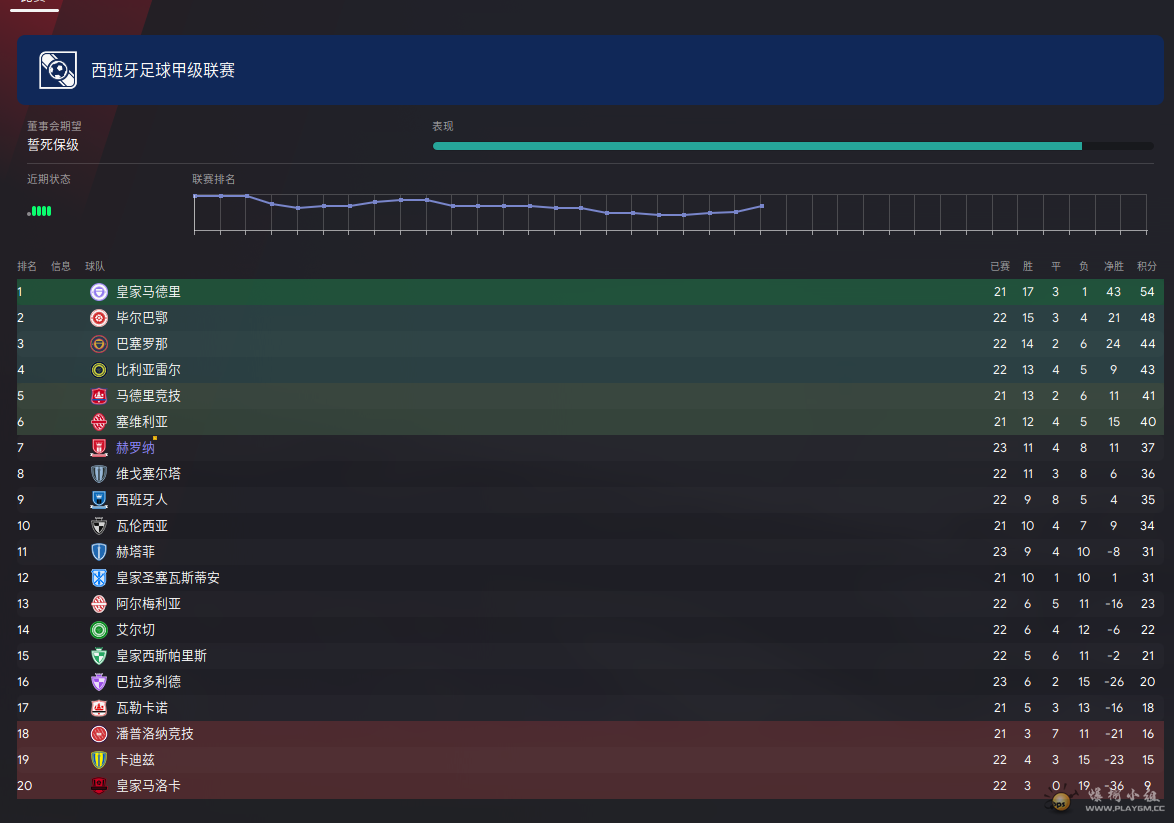Click the 皇家马德里 club badge

tap(99, 292)
